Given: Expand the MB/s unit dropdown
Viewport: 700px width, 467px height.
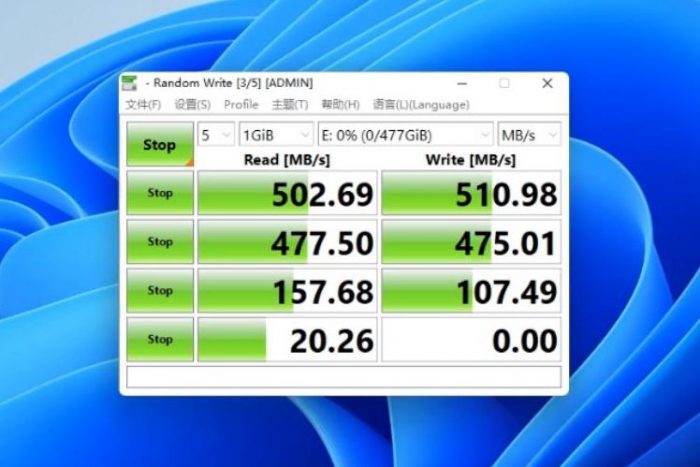Looking at the screenshot, I should click(x=529, y=134).
